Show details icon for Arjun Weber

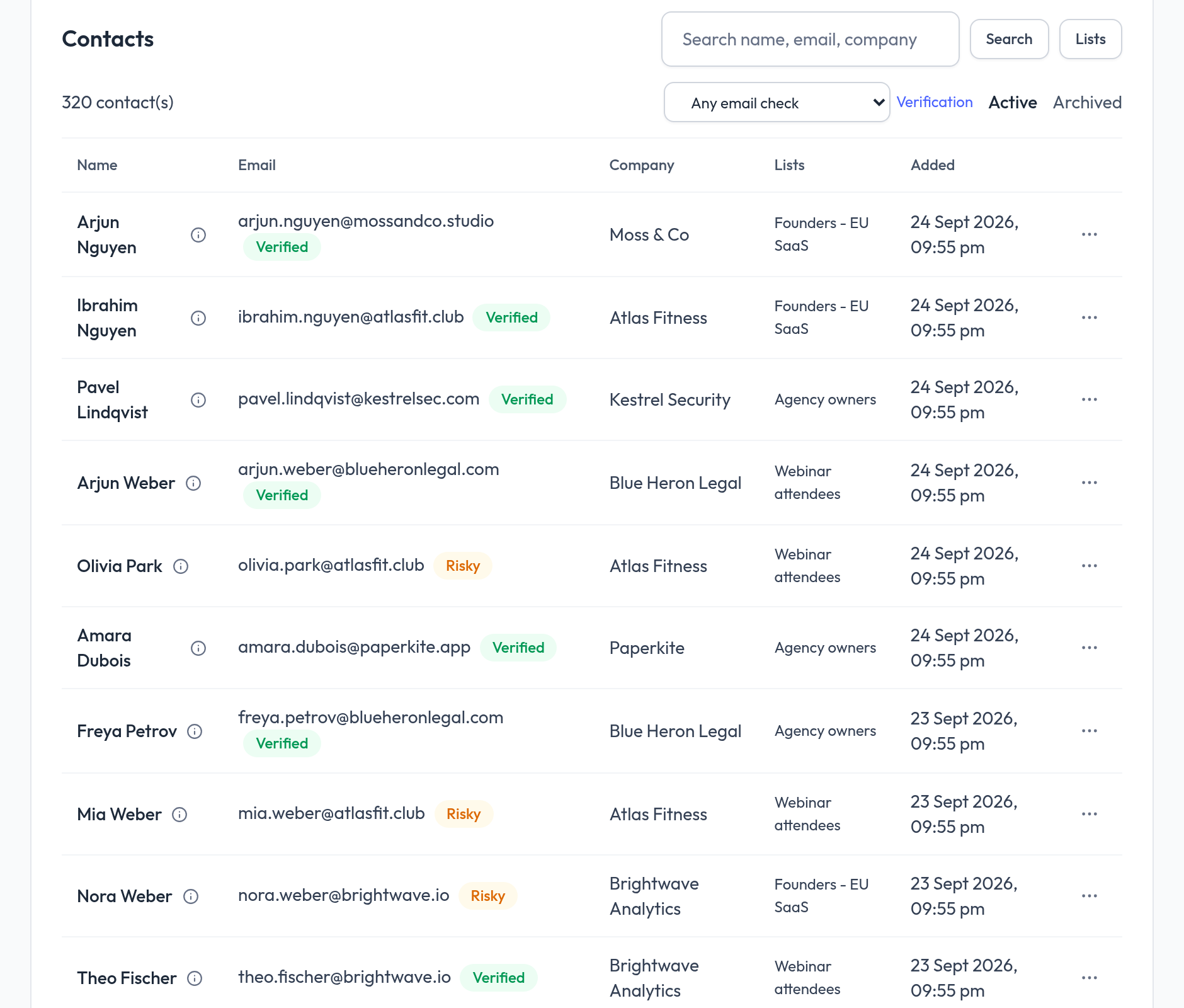193,483
